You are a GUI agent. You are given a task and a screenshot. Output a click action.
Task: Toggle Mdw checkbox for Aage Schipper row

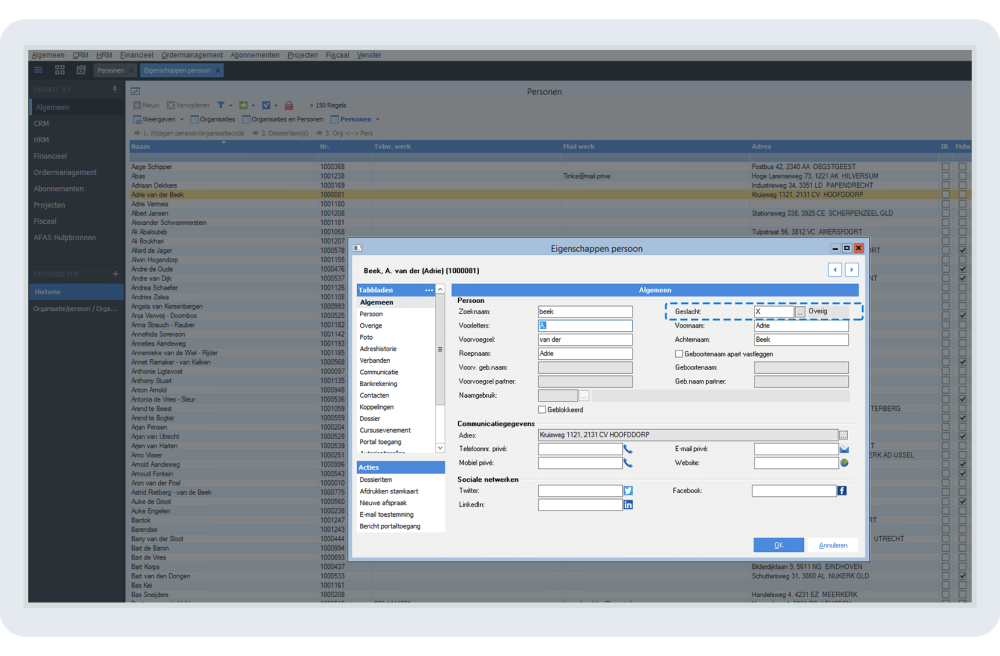tap(962, 167)
